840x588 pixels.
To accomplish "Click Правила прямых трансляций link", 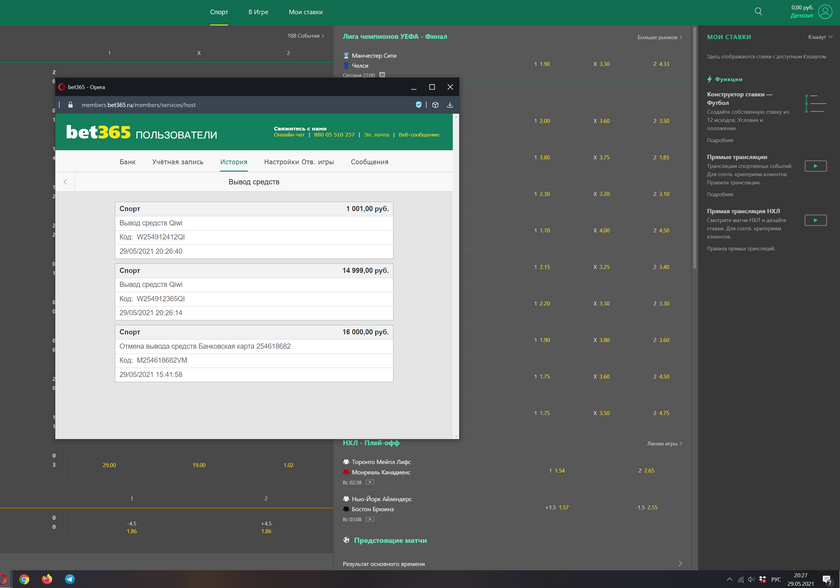I will point(741,248).
